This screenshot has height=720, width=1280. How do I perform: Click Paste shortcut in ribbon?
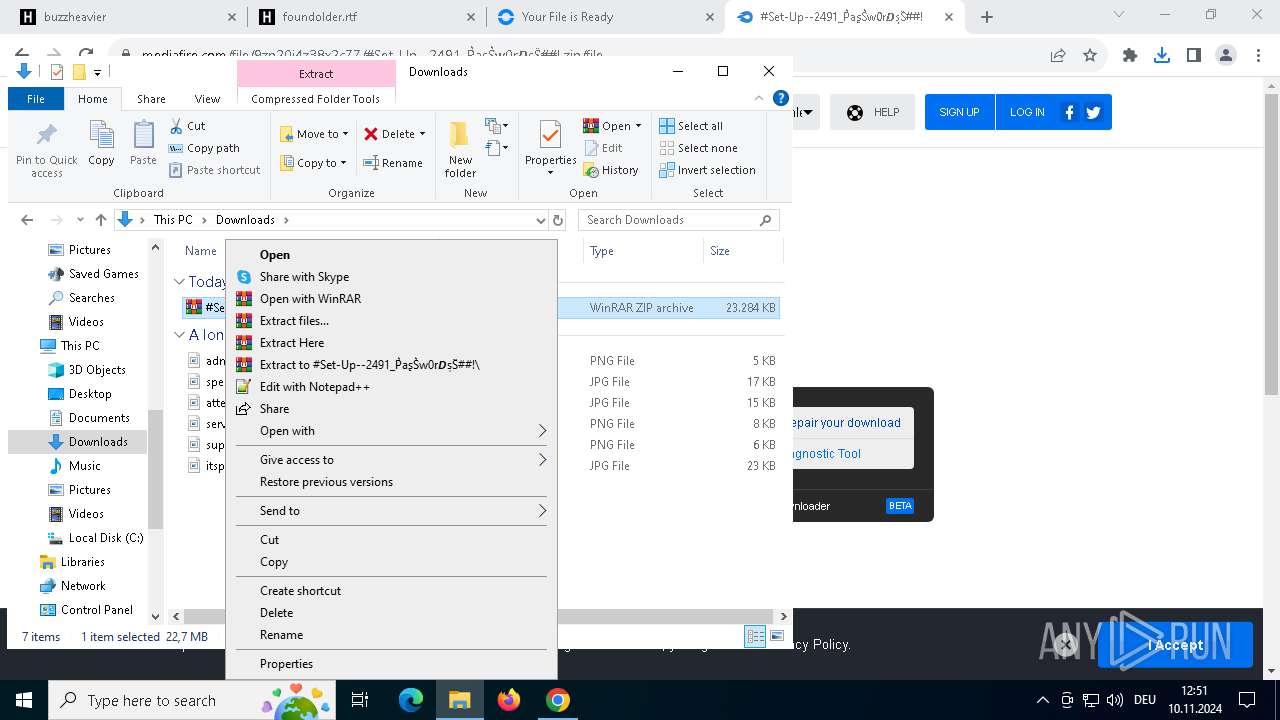(215, 170)
